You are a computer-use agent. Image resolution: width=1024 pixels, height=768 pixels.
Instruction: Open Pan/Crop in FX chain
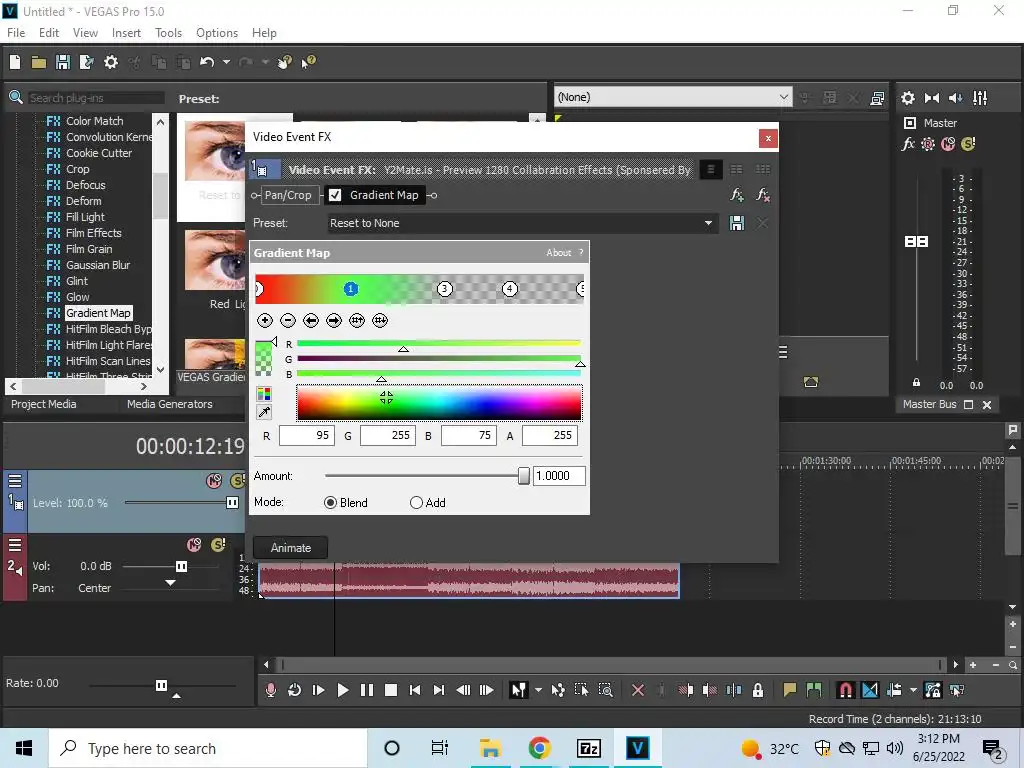coord(288,195)
